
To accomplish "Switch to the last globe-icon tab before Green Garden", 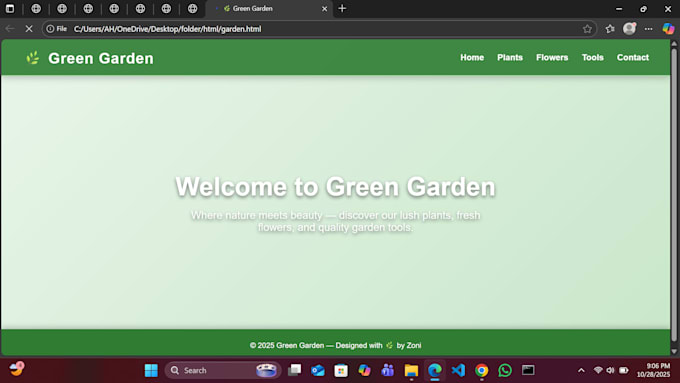I will (192, 9).
